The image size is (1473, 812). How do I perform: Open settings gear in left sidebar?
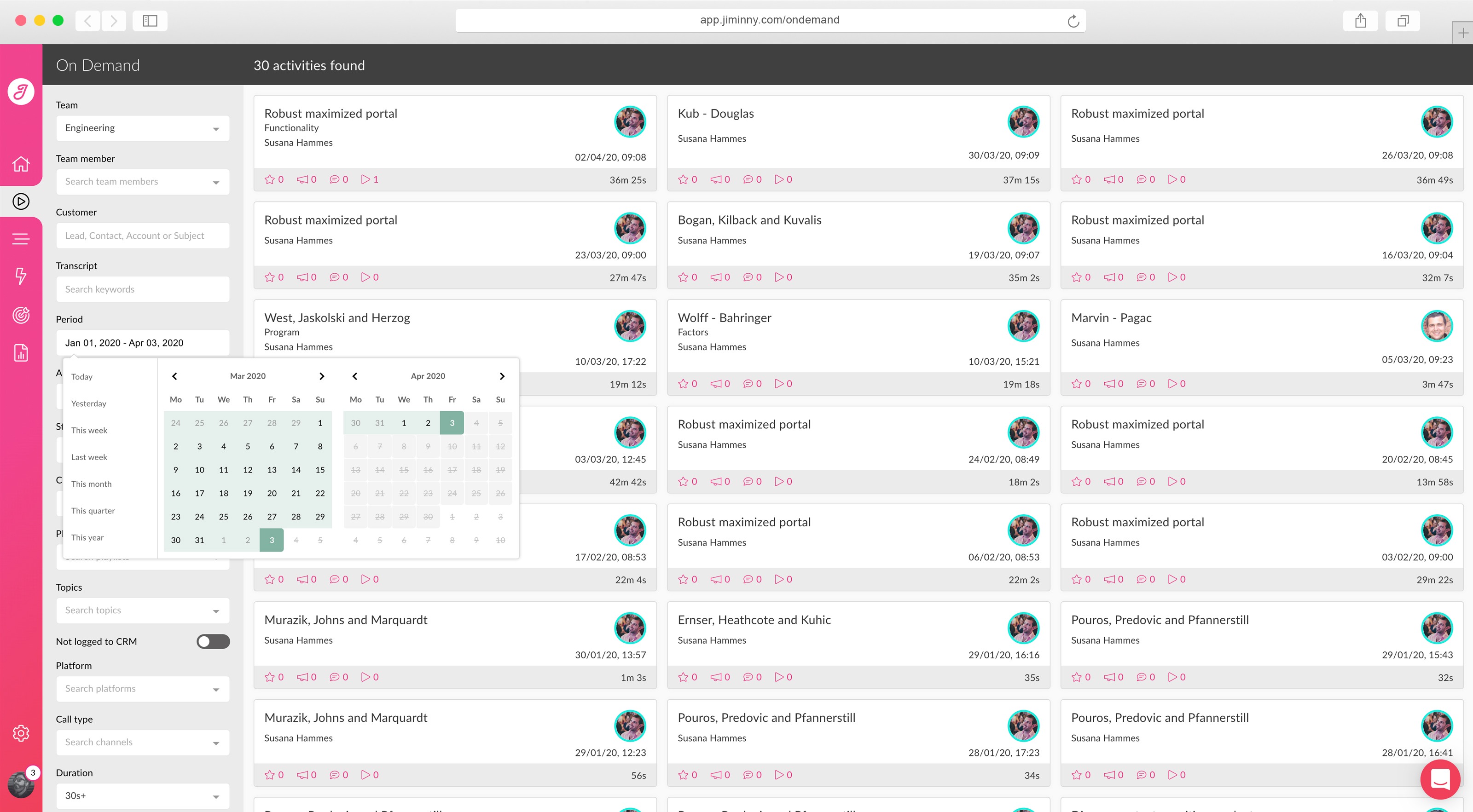21,732
